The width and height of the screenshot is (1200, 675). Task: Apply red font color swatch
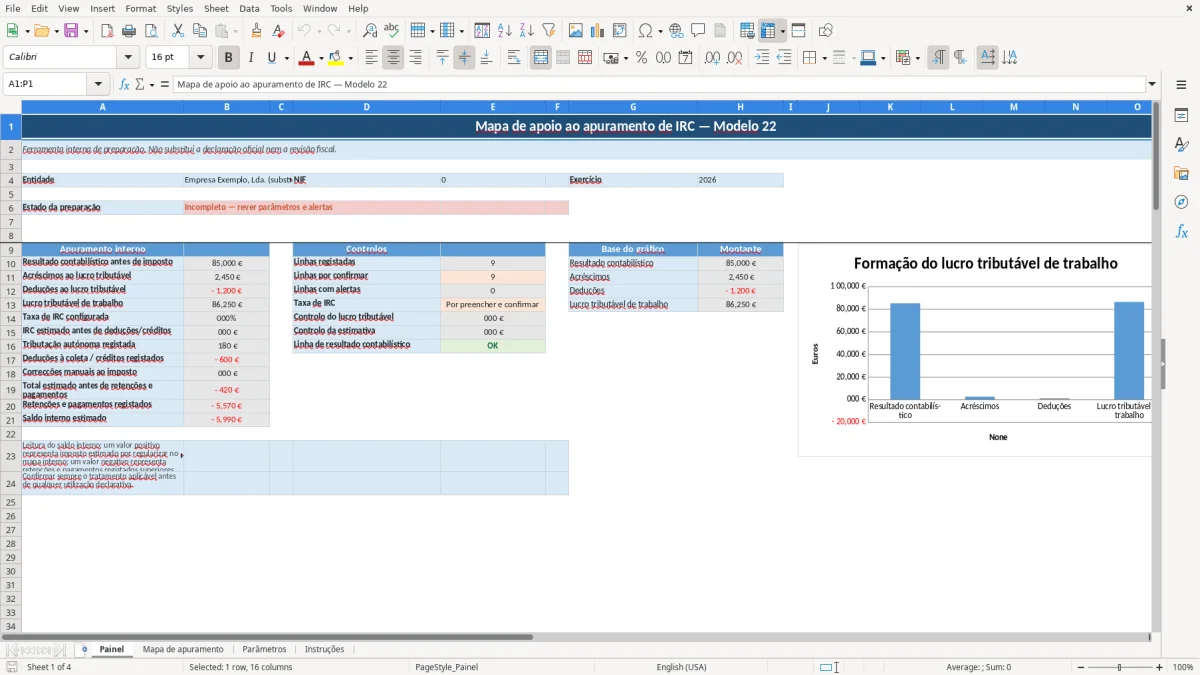[x=306, y=58]
